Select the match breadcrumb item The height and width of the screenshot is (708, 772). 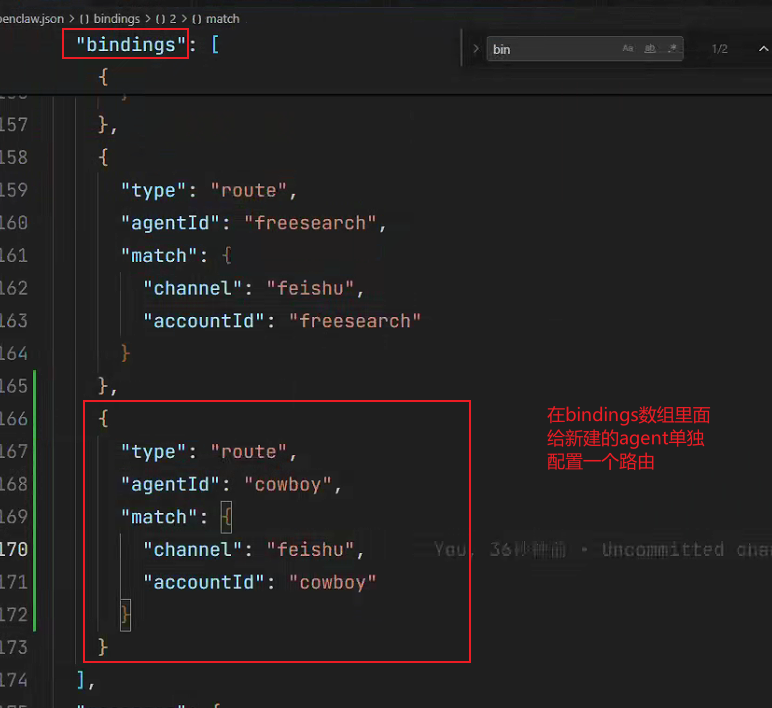(x=223, y=19)
